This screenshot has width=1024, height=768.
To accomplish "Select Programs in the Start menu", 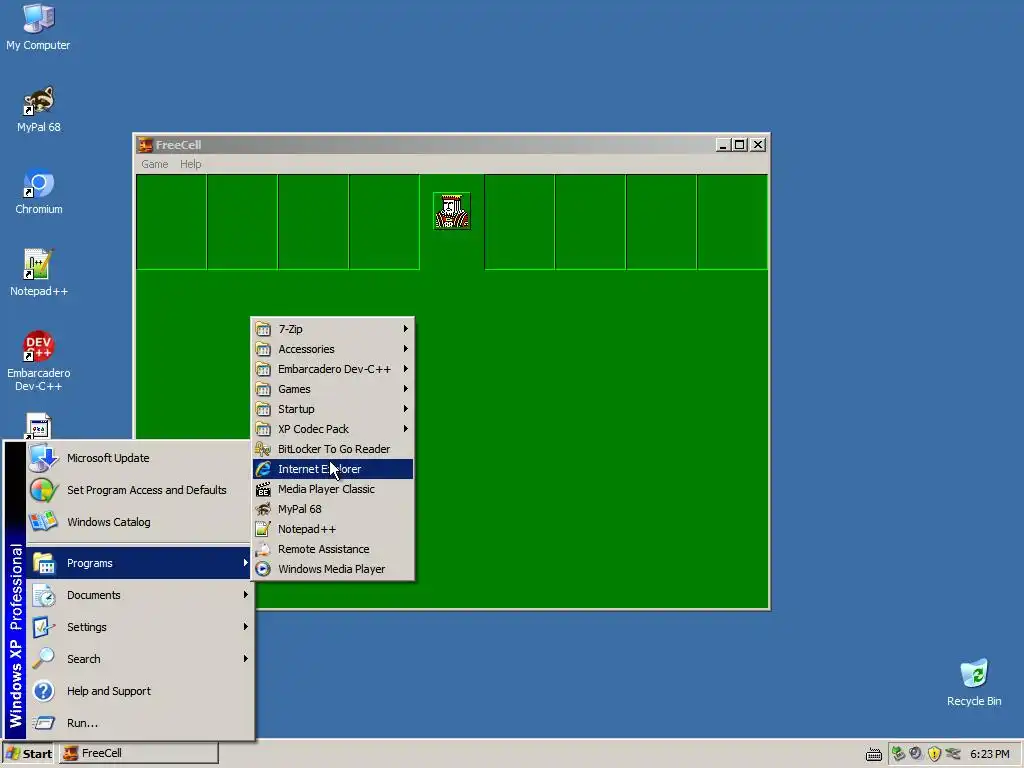I will coord(139,563).
